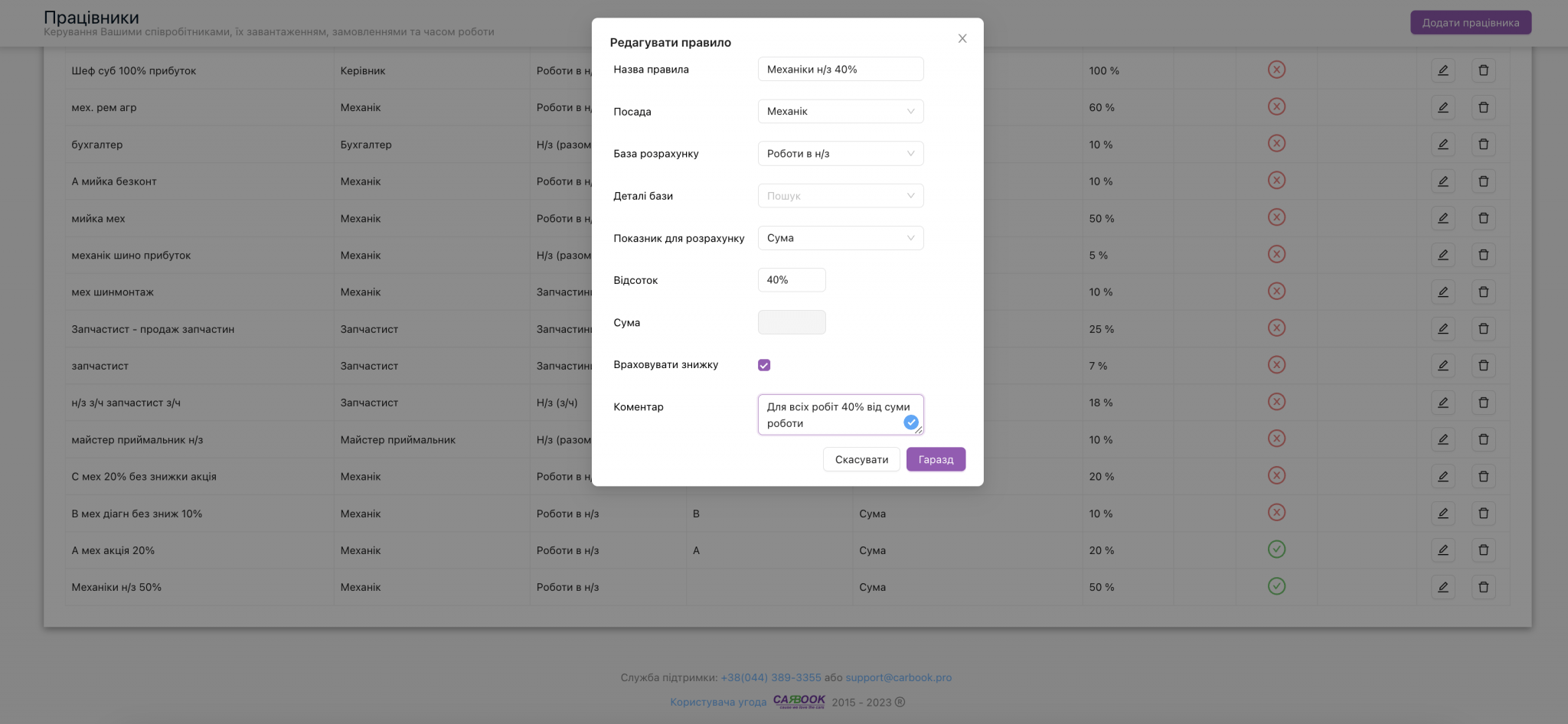Open support@carbook.pro email link
Image resolution: width=1568 pixels, height=724 pixels.
898,678
